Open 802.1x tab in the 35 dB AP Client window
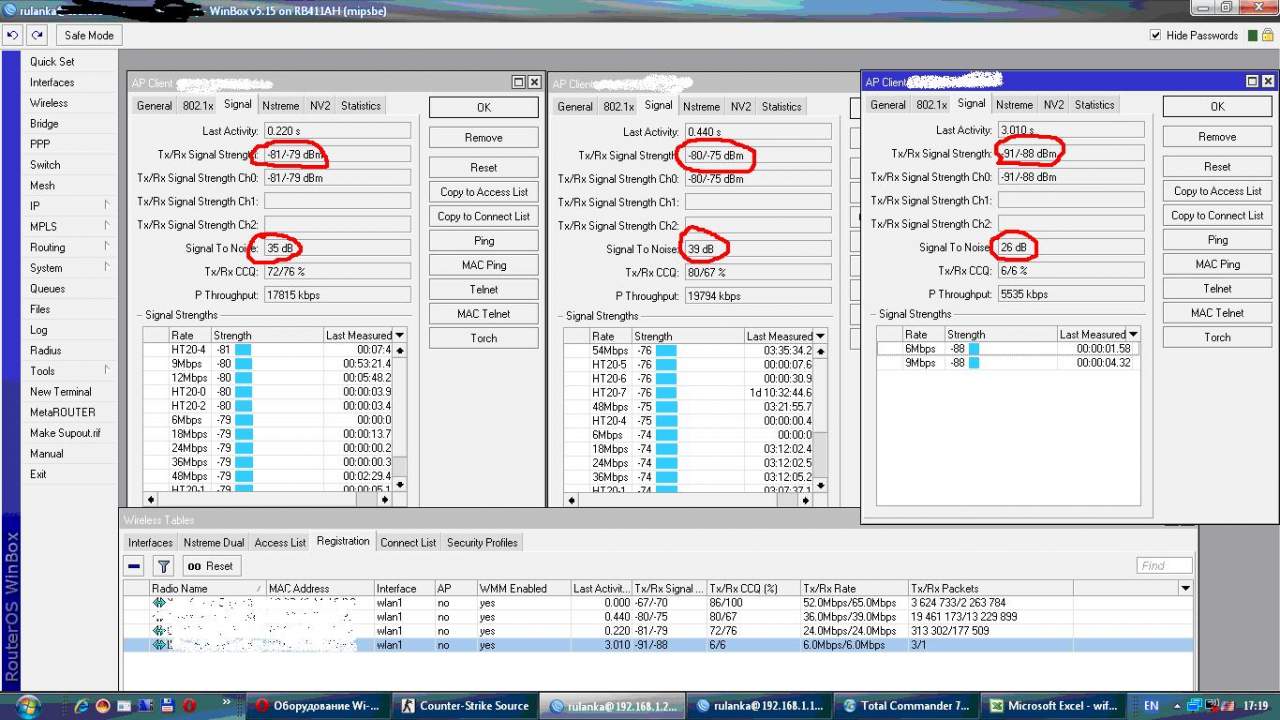 pos(198,106)
